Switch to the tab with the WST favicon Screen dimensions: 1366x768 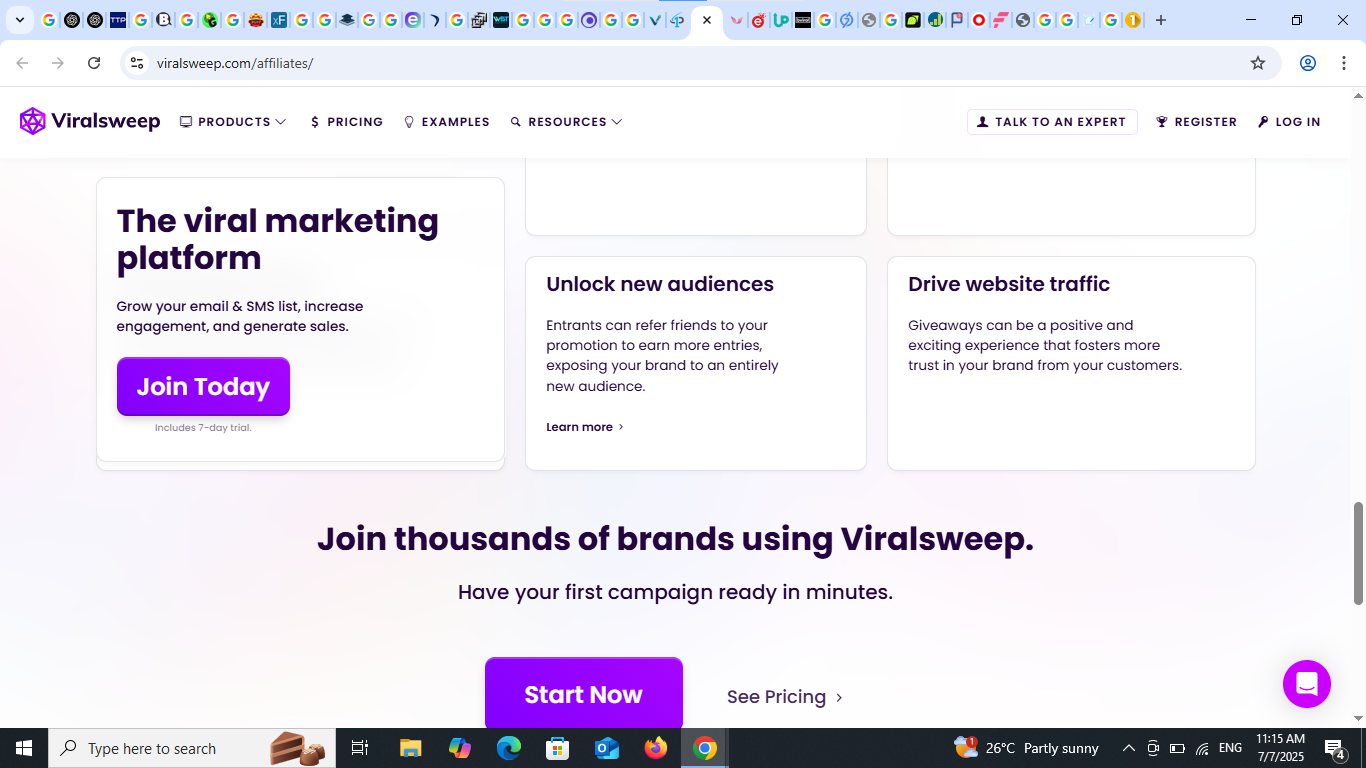pyautogui.click(x=501, y=20)
